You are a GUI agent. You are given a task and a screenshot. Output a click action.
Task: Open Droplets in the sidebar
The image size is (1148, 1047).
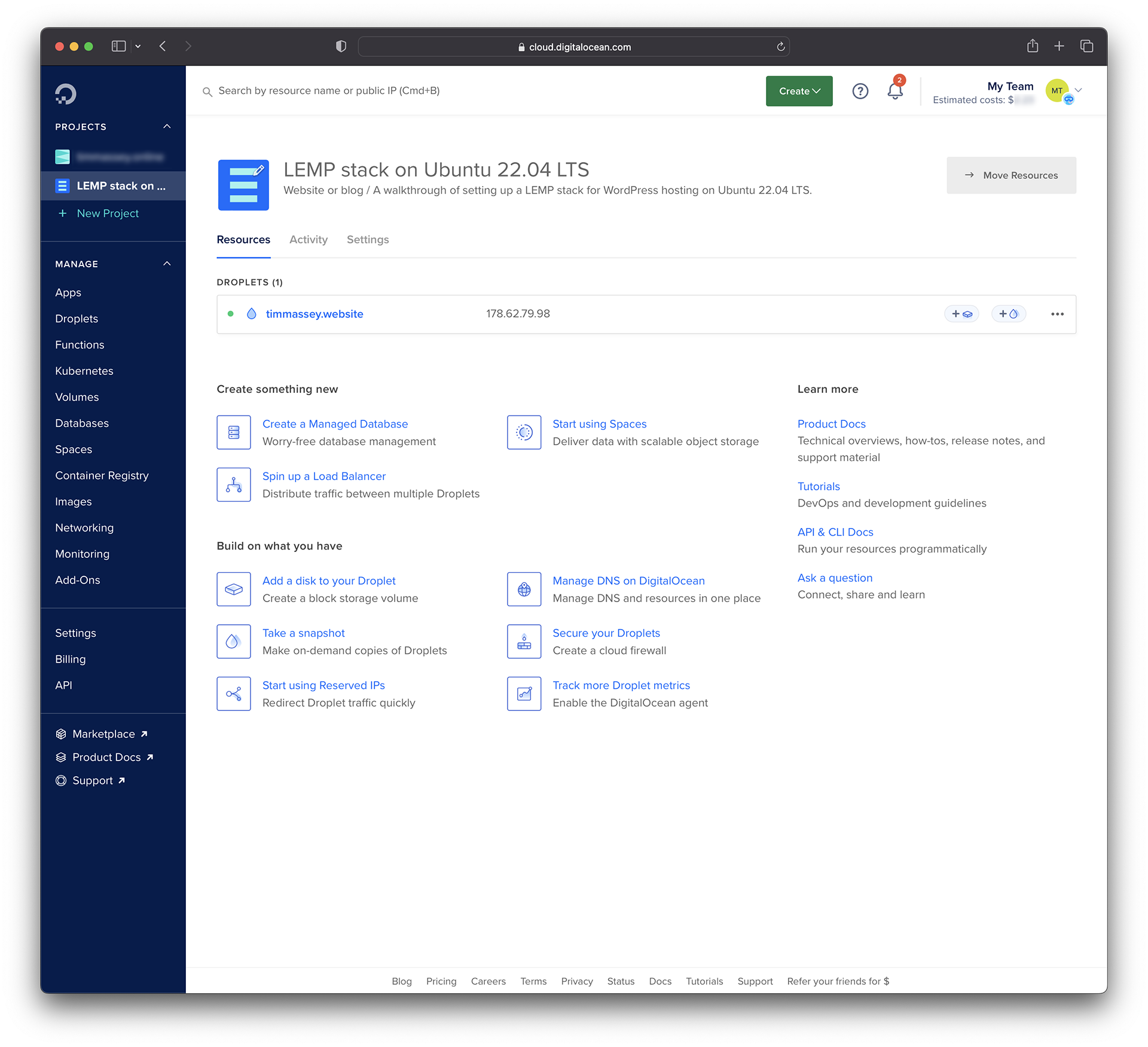pos(77,319)
